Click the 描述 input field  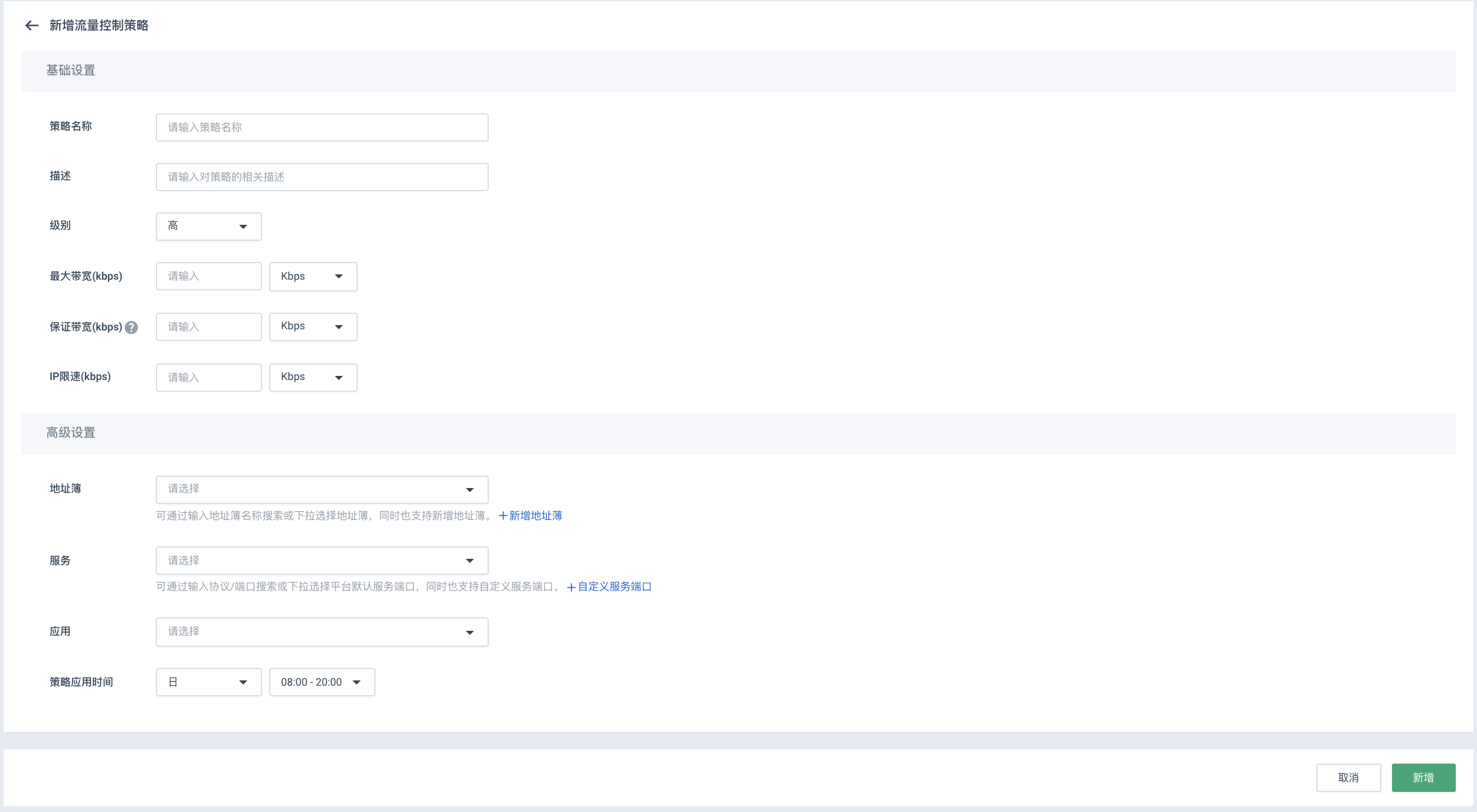(322, 177)
